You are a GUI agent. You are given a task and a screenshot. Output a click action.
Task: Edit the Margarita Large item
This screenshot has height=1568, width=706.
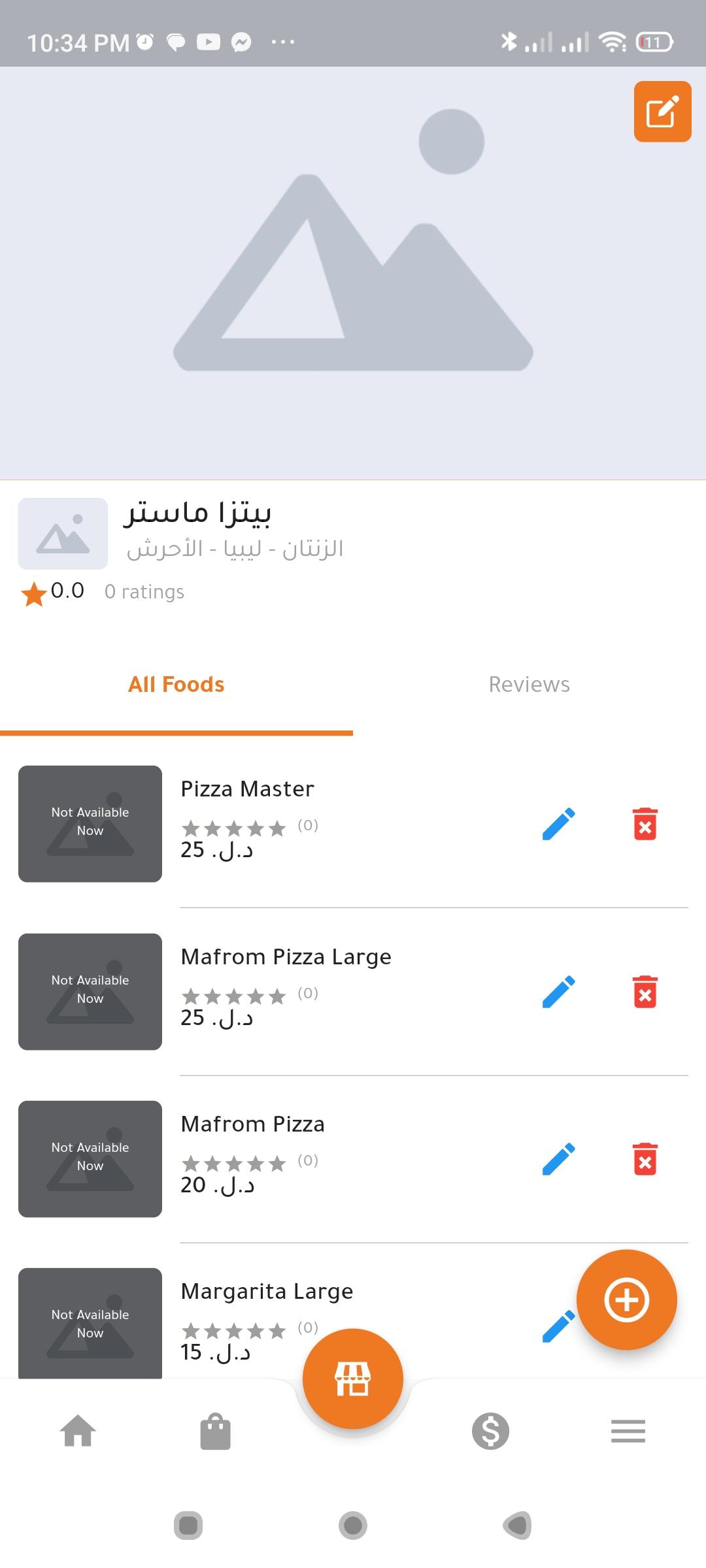(x=556, y=1328)
